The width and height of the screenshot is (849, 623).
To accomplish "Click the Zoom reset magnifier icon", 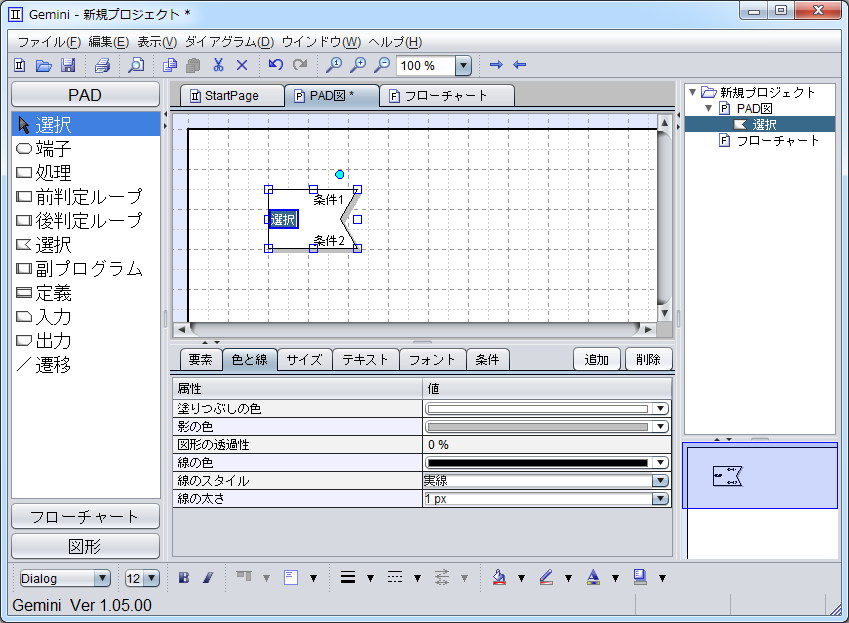I will coord(334,65).
